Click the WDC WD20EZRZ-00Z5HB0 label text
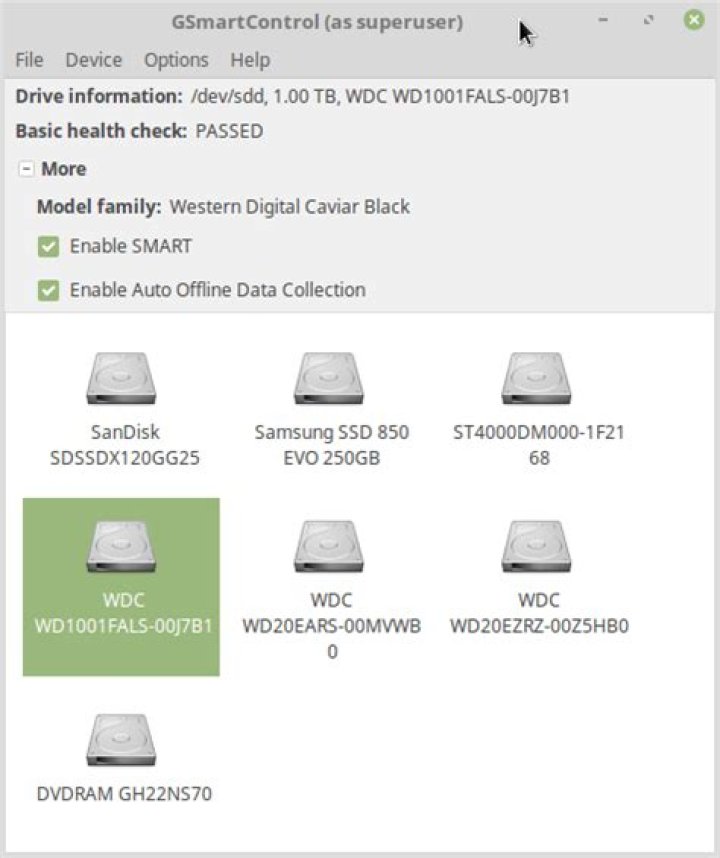720x858 pixels. coord(539,613)
